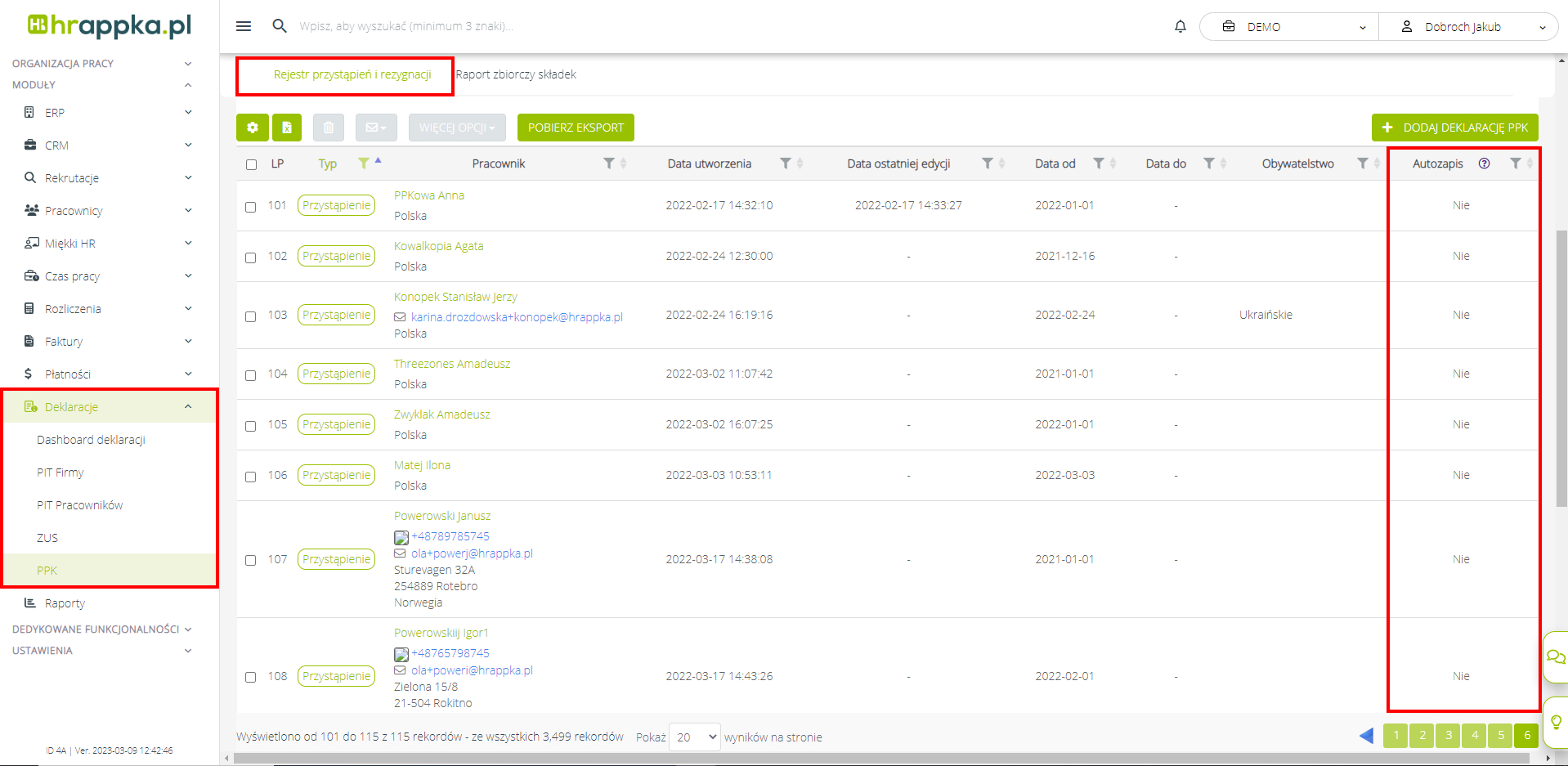Viewport: 1568px width, 766px height.
Task: Click DODAJ DEKLARACJĘ PPK button
Action: [1454, 128]
